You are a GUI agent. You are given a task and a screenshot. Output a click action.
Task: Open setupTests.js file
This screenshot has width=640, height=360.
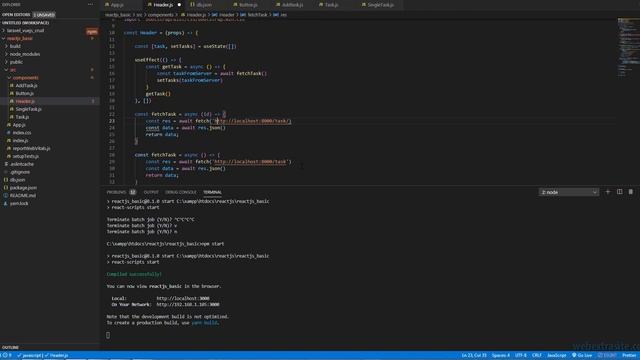coord(26,156)
